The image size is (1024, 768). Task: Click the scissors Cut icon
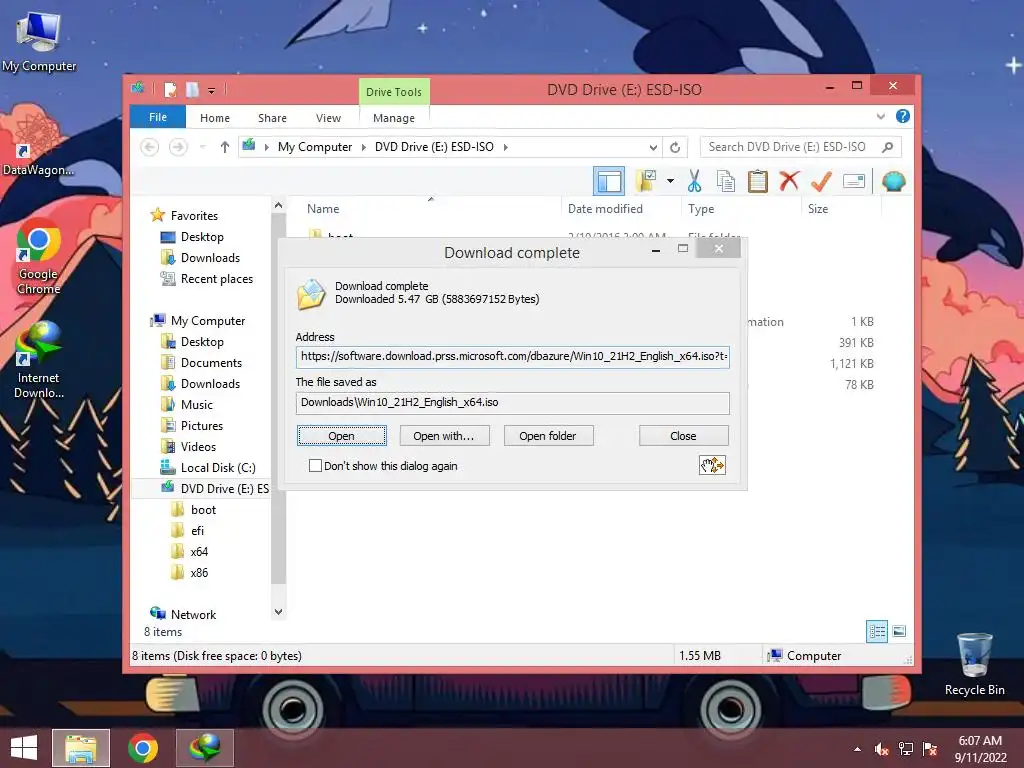tap(694, 181)
